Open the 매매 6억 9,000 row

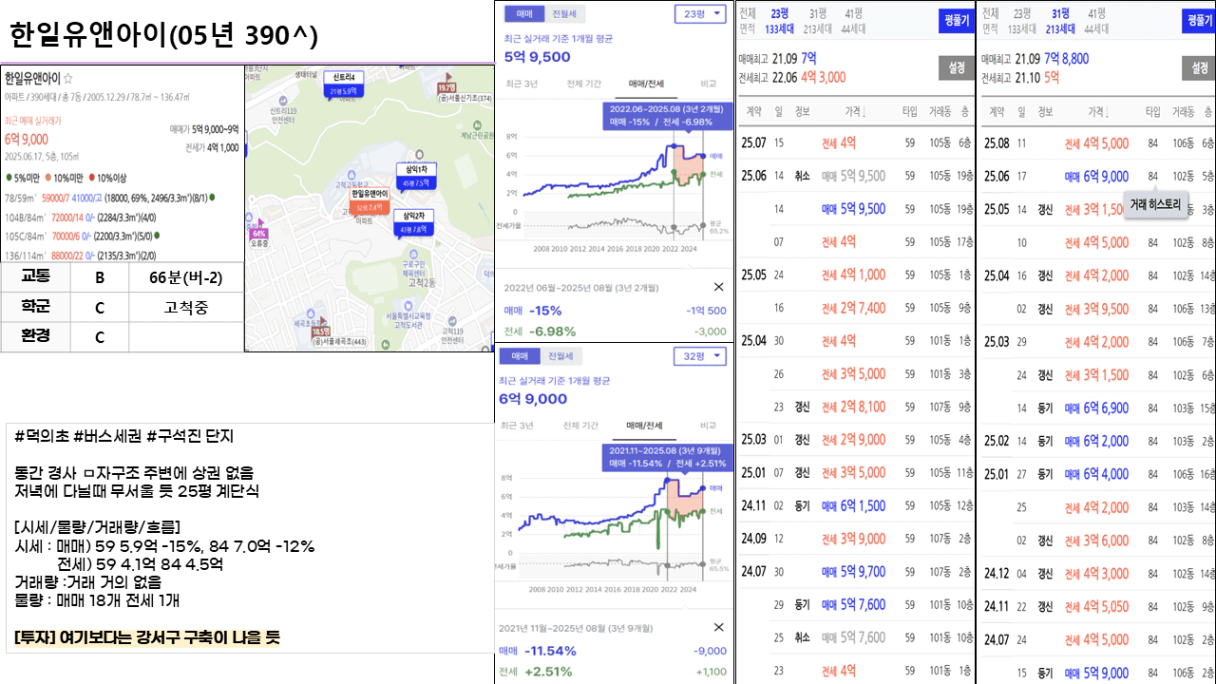coord(1098,176)
